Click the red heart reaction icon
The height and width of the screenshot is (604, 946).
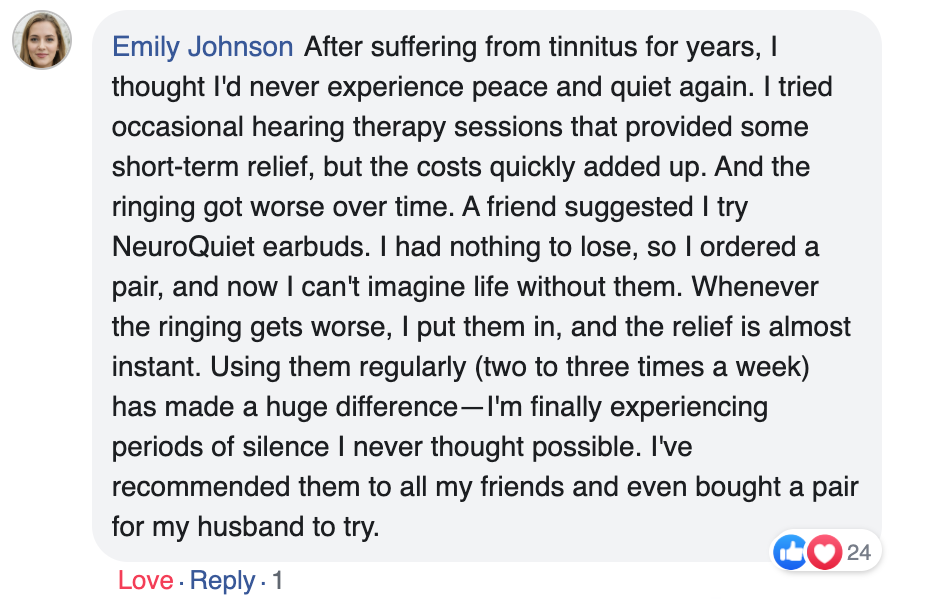click(x=824, y=552)
